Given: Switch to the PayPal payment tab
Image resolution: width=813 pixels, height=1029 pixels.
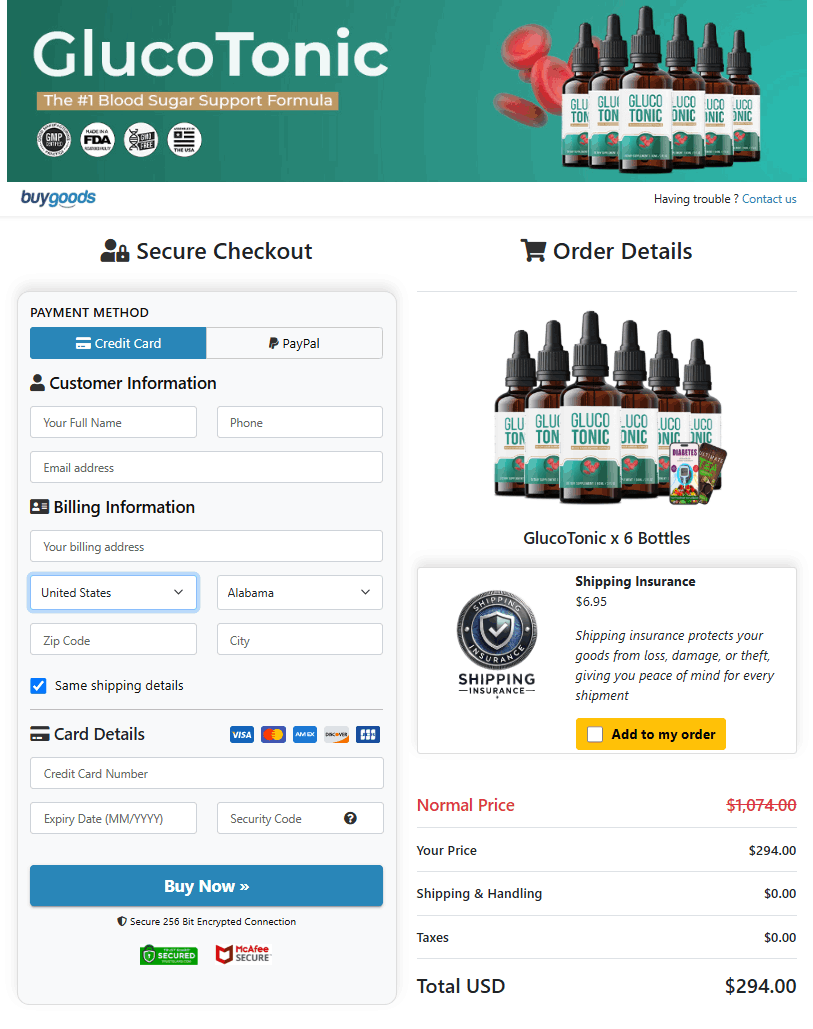Looking at the screenshot, I should pyautogui.click(x=295, y=343).
